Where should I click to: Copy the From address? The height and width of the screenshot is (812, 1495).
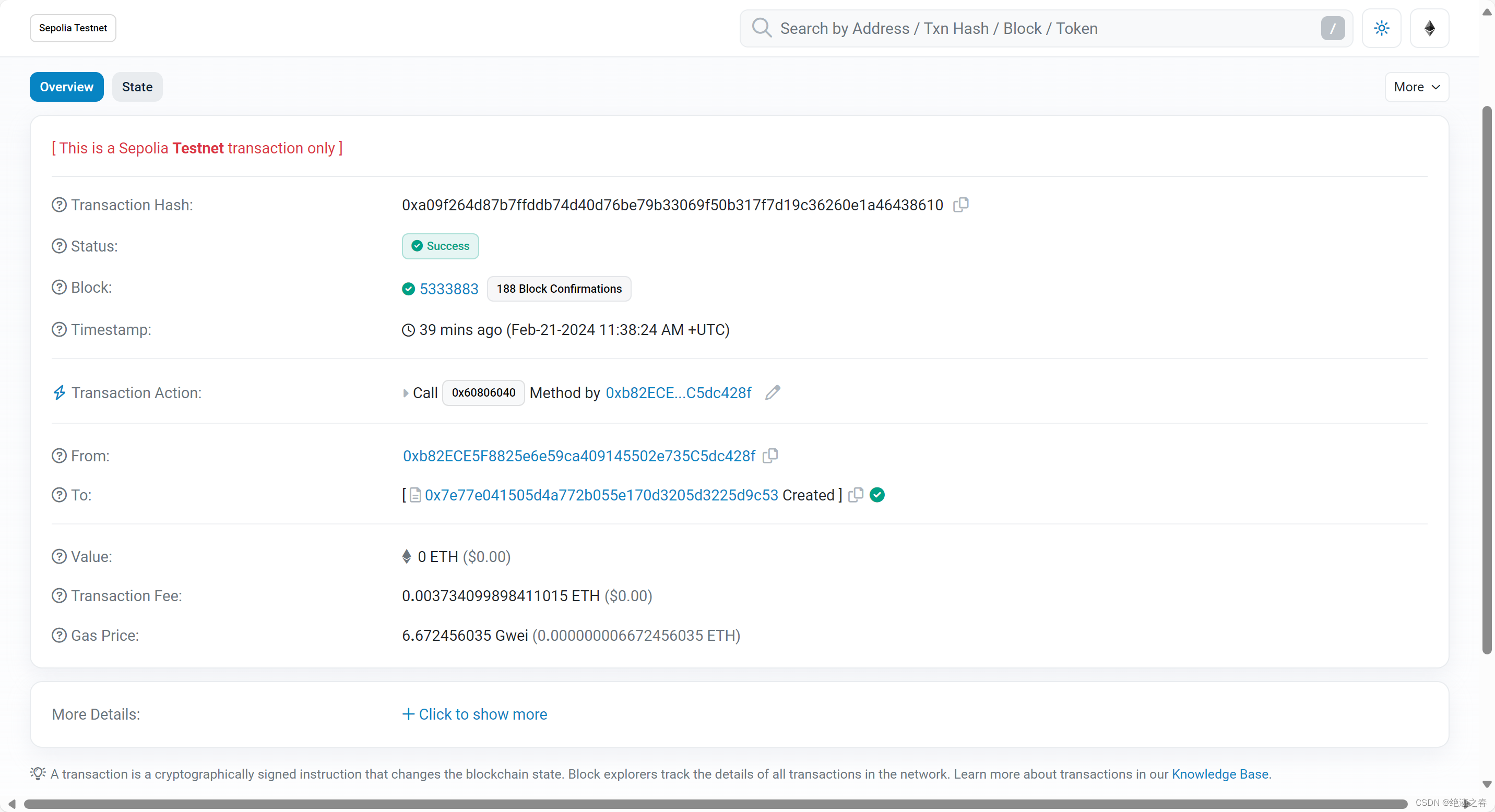click(770, 456)
